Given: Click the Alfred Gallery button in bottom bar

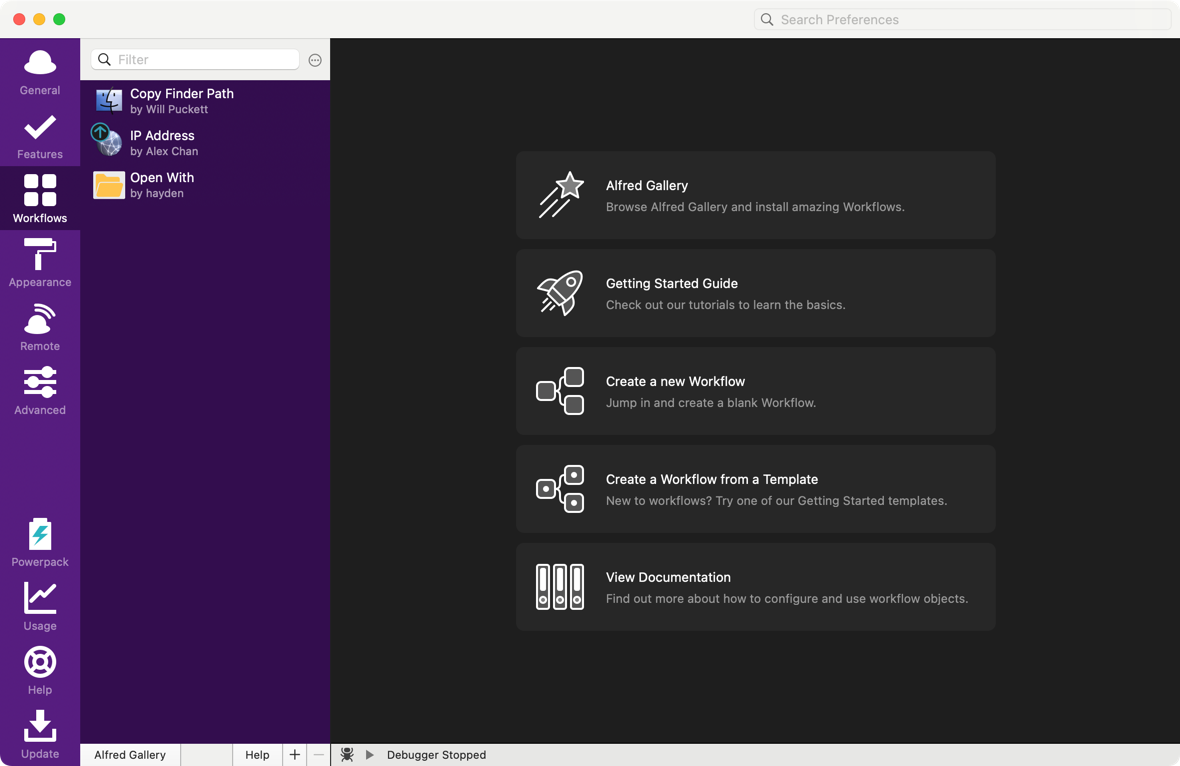Looking at the screenshot, I should (x=130, y=755).
